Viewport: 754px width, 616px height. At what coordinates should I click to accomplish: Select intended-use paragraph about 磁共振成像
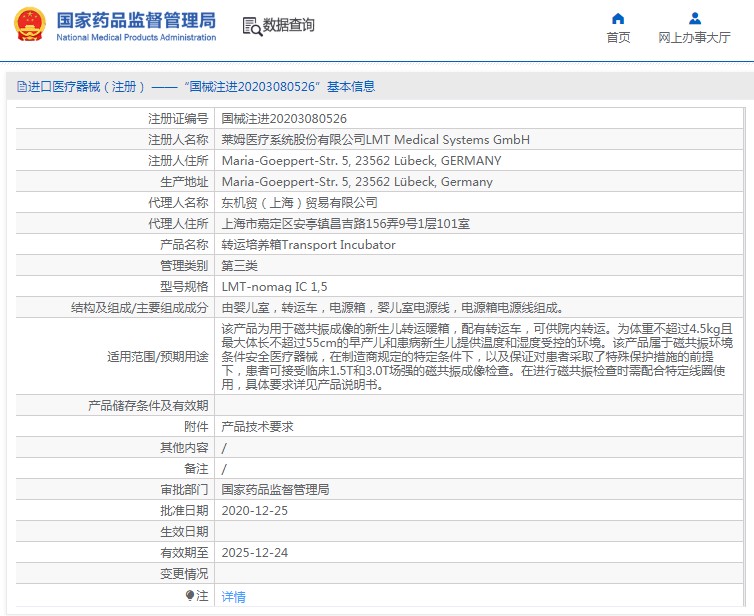click(x=477, y=356)
